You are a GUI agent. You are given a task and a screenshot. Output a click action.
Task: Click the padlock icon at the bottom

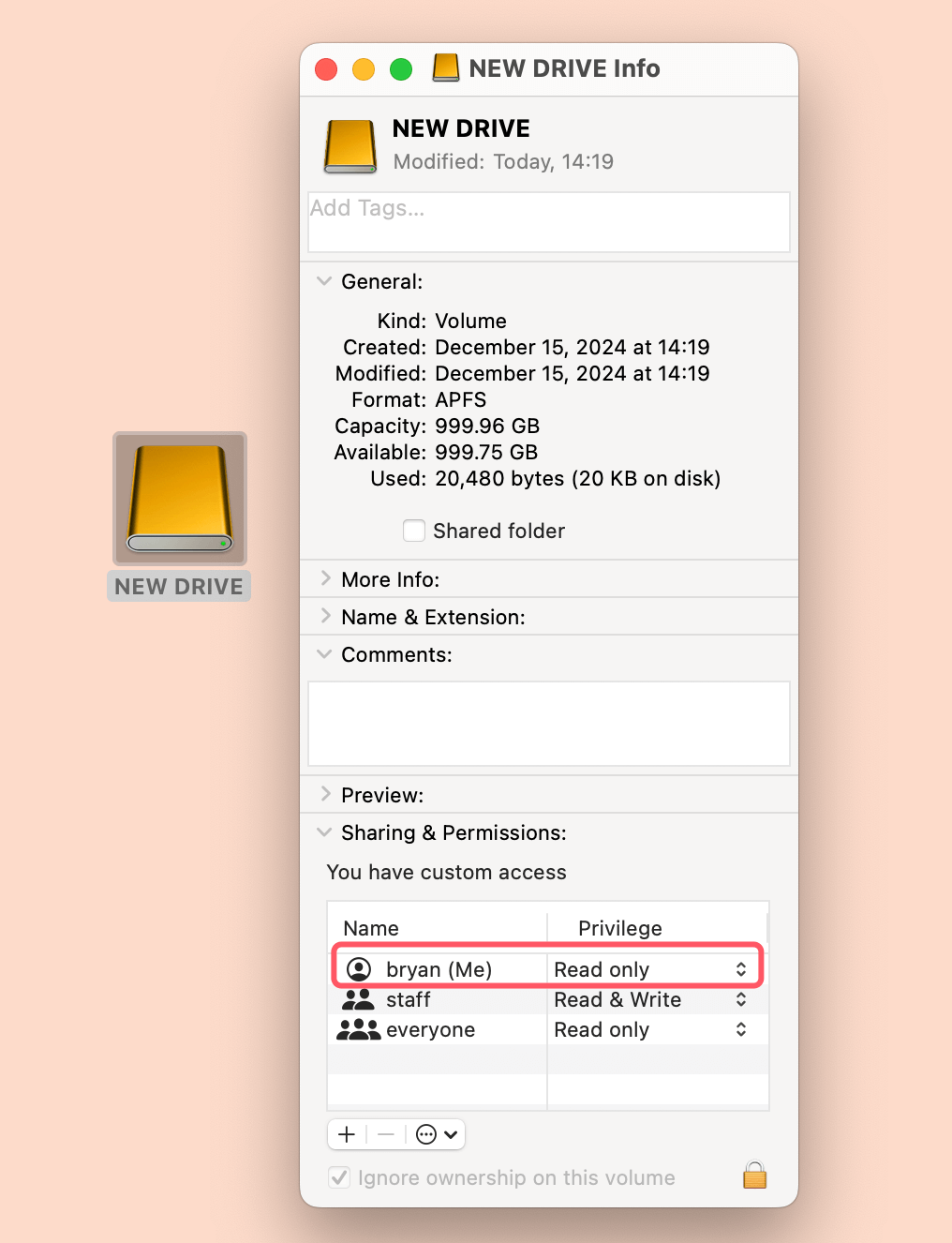[x=754, y=1176]
